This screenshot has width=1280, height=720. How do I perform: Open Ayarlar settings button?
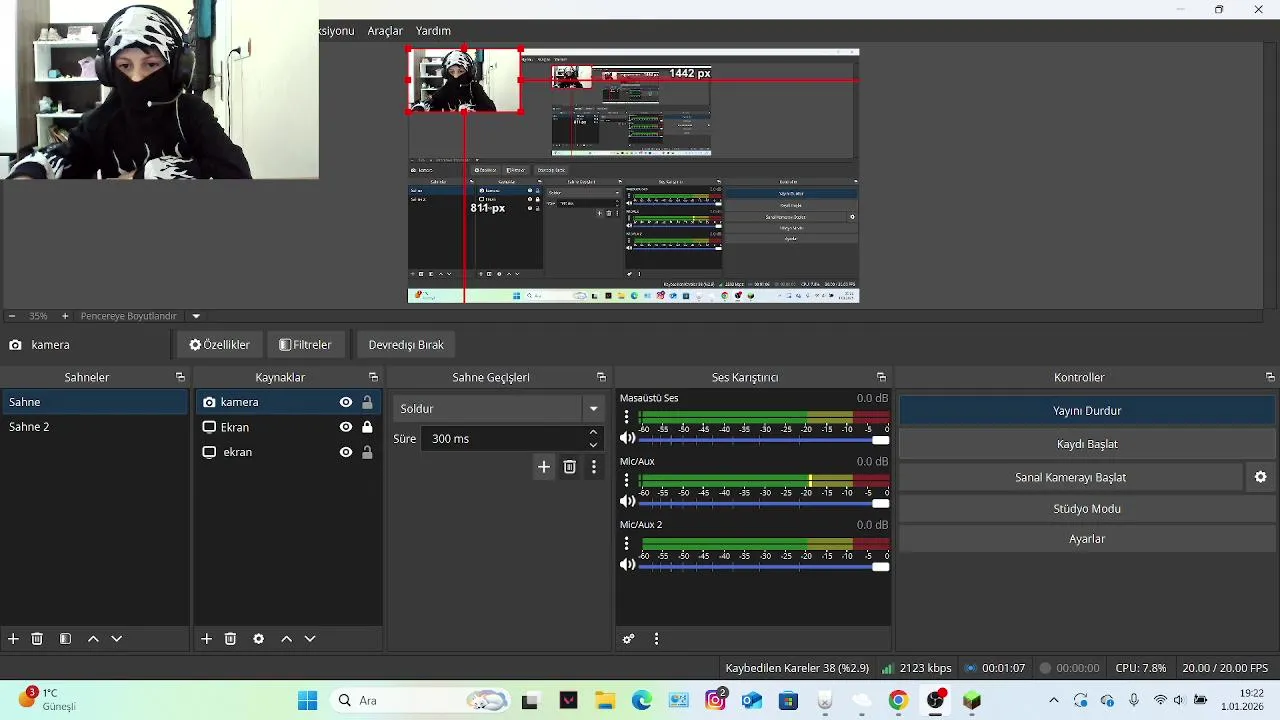pos(1087,538)
